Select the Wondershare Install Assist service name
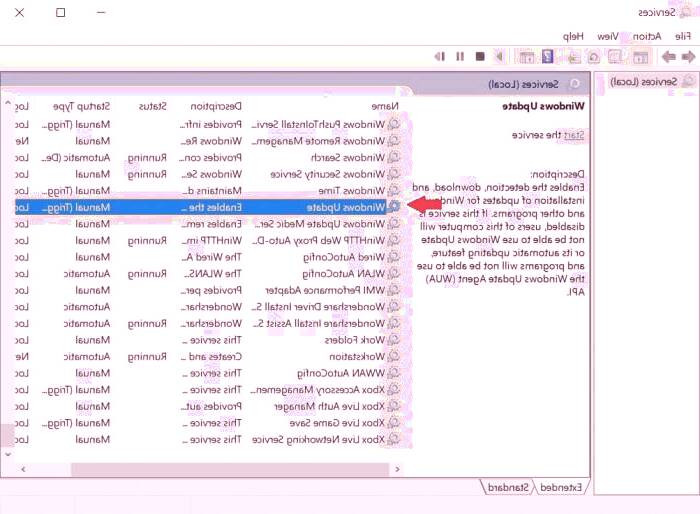Image resolution: width=700 pixels, height=514 pixels. (x=317, y=323)
